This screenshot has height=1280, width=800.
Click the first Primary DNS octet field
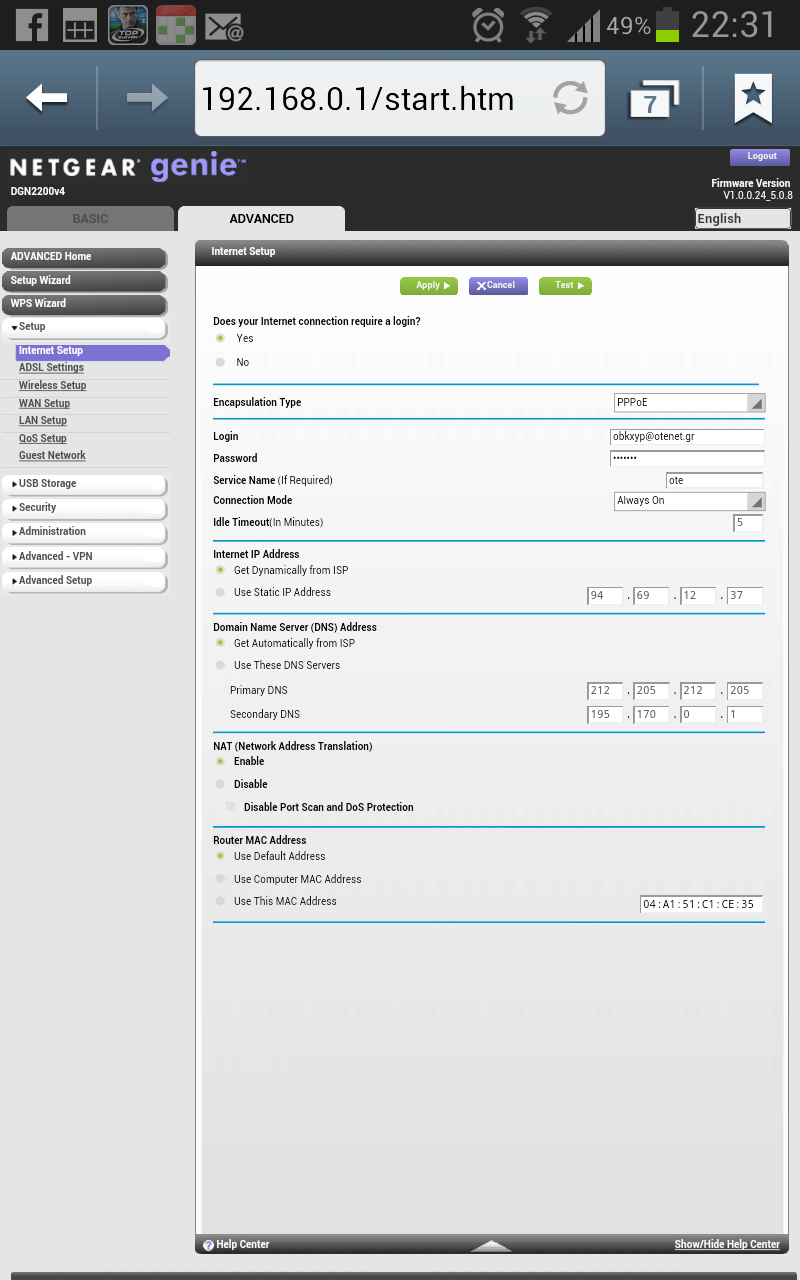tap(605, 691)
